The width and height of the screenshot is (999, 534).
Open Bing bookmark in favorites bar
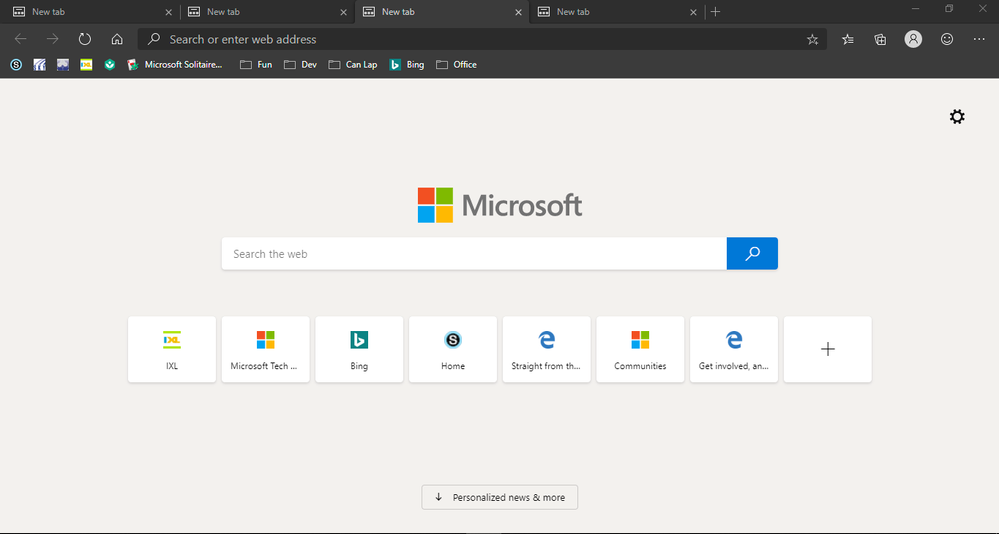pos(406,64)
